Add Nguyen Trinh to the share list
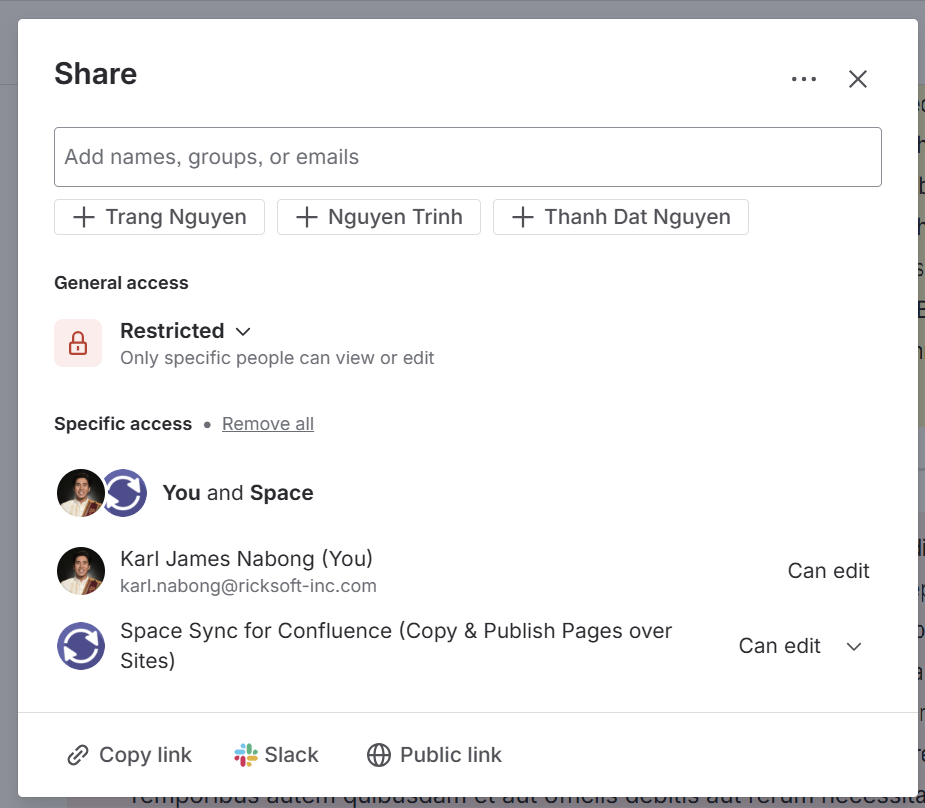The width and height of the screenshot is (925, 808). click(379, 217)
